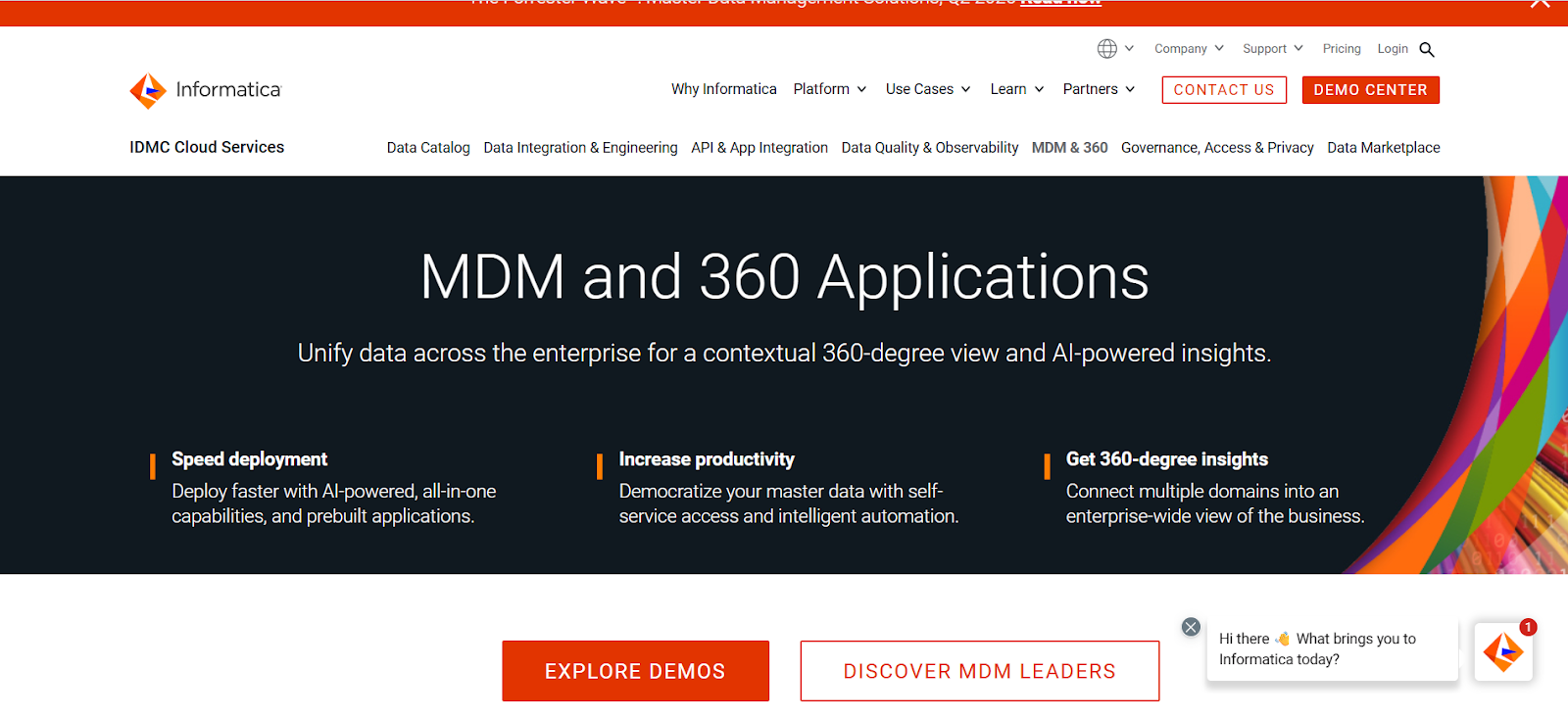Expand the Platform menu

coord(830,89)
